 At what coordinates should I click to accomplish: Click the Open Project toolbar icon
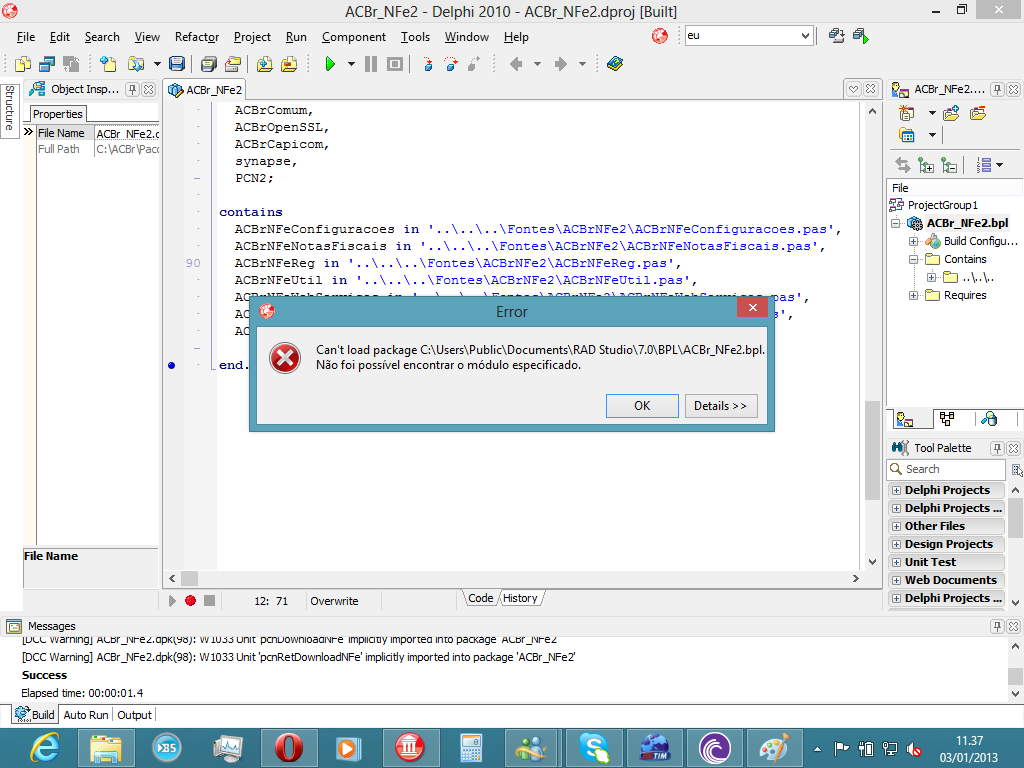pyautogui.click(x=232, y=64)
